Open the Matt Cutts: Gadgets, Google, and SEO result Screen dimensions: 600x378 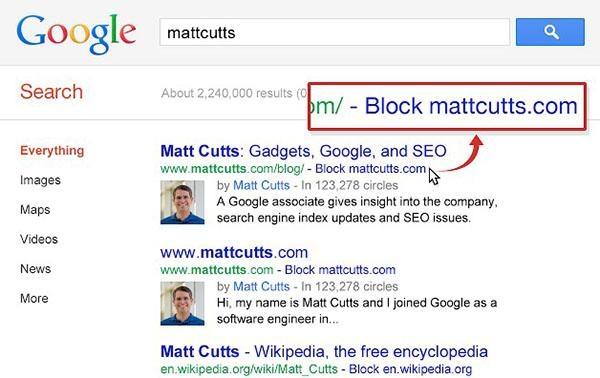(303, 151)
